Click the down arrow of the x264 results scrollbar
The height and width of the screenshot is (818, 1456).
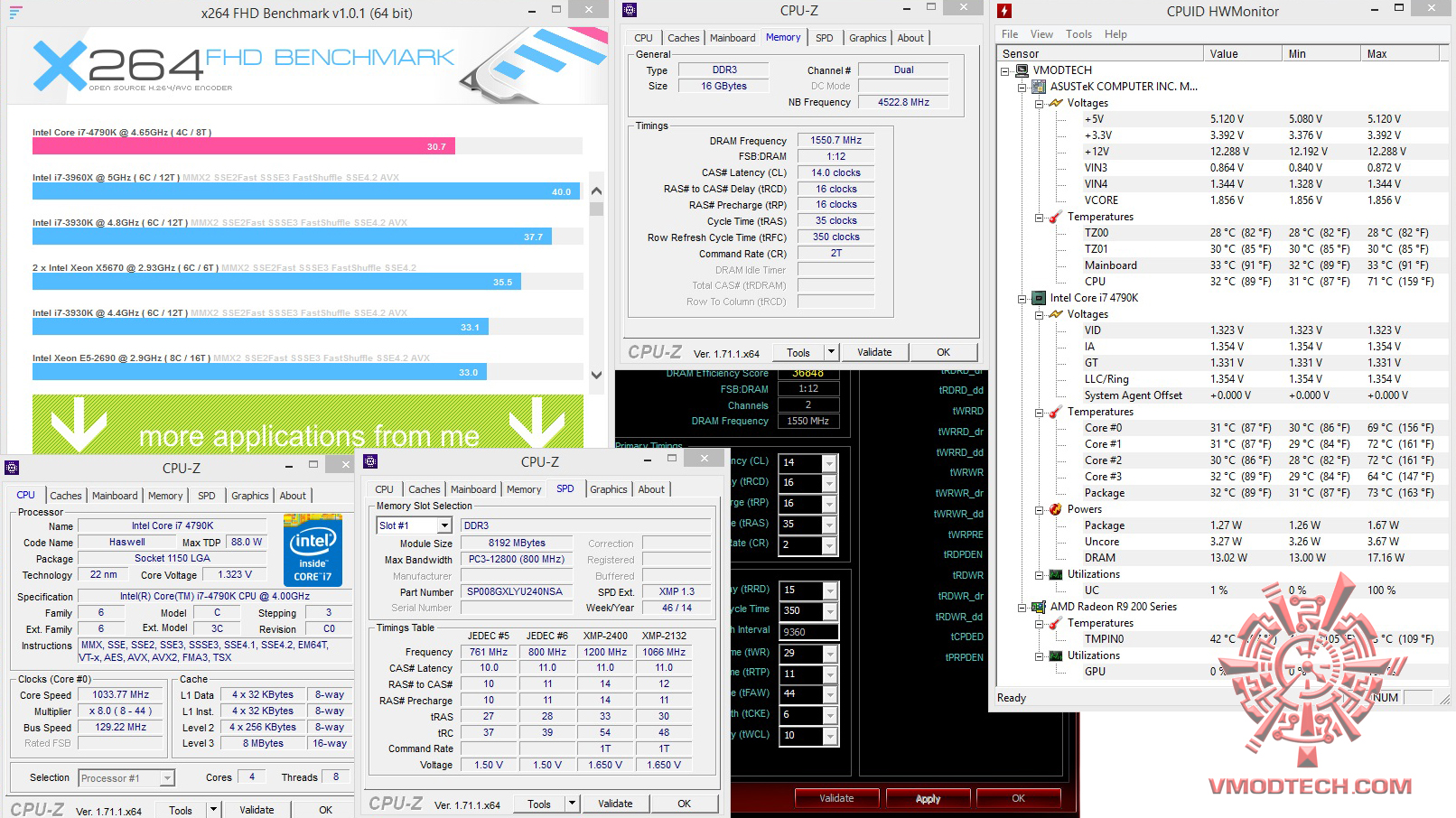click(x=596, y=375)
